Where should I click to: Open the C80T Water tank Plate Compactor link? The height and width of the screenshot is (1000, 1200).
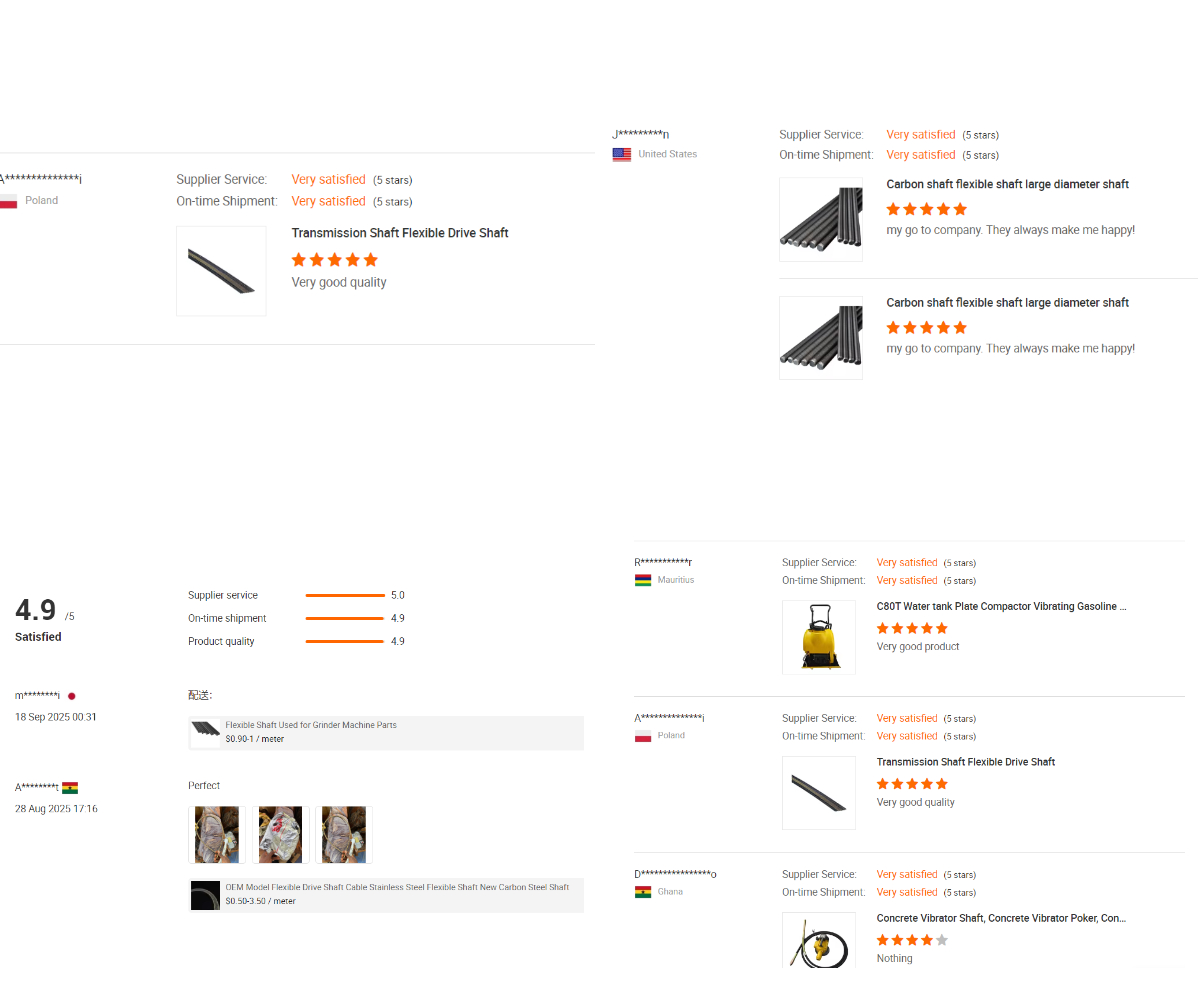[1001, 606]
